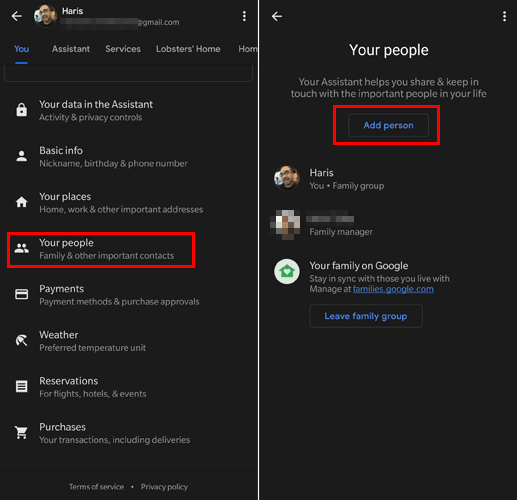Open the families.google.com link

[393, 289]
